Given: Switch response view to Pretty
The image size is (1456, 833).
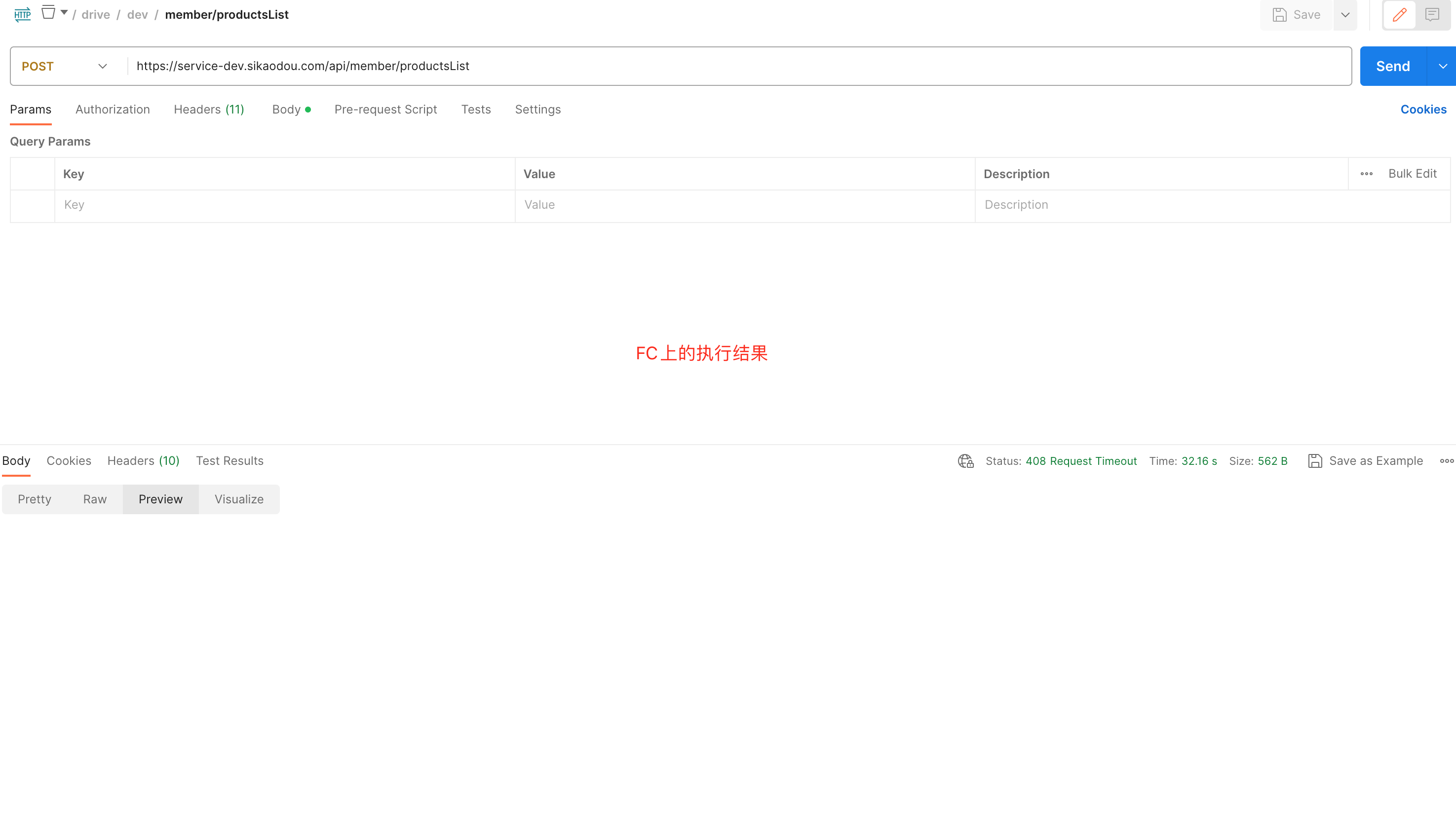Looking at the screenshot, I should 35,499.
